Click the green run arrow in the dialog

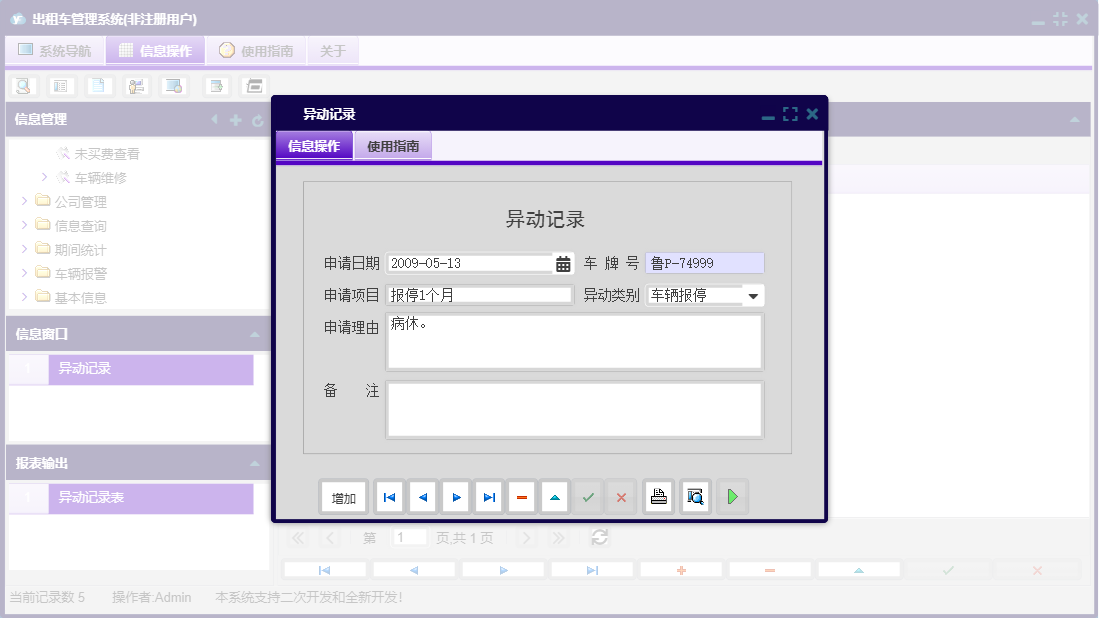coord(732,496)
